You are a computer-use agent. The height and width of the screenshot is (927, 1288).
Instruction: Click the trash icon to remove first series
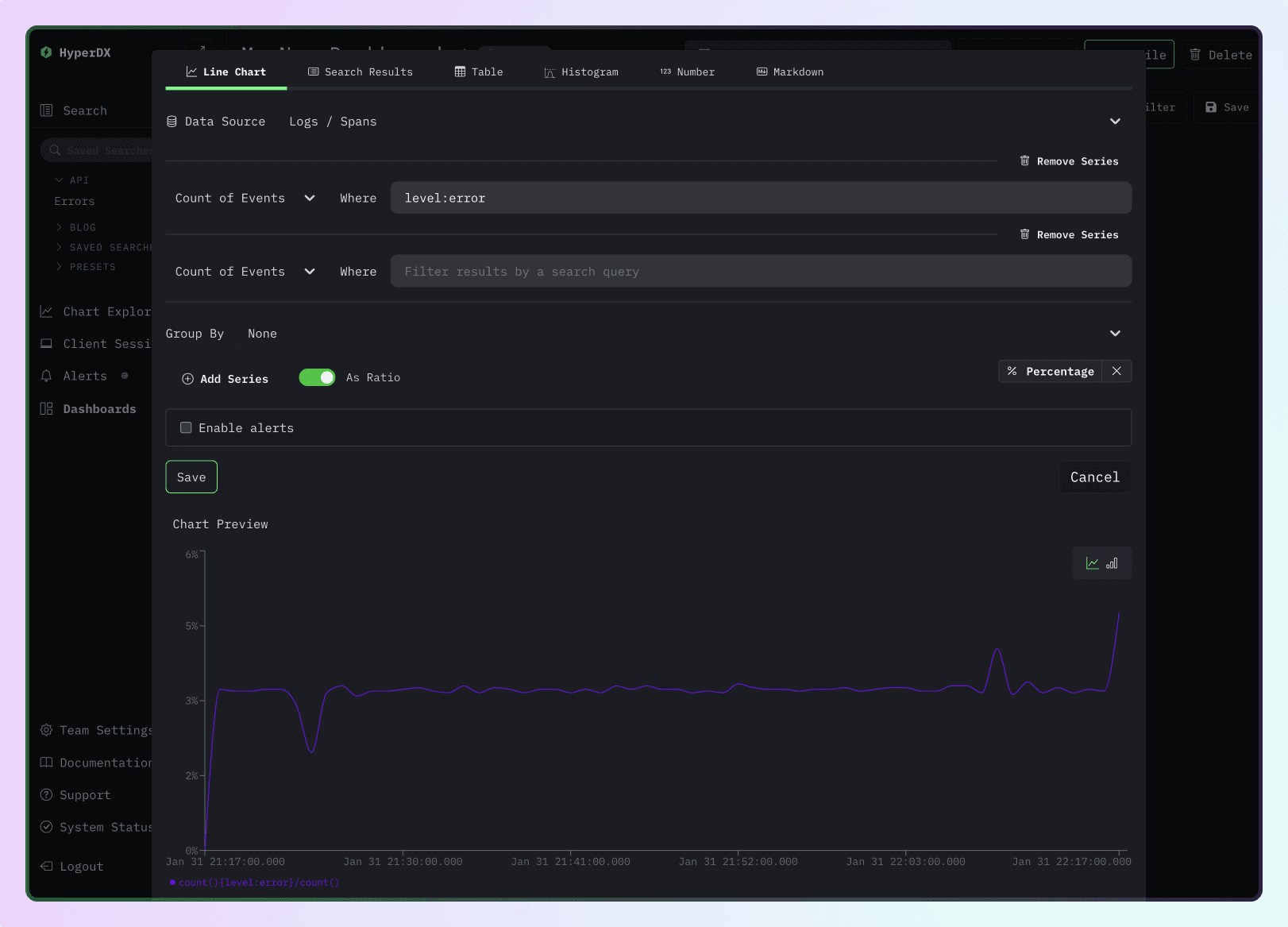point(1024,160)
